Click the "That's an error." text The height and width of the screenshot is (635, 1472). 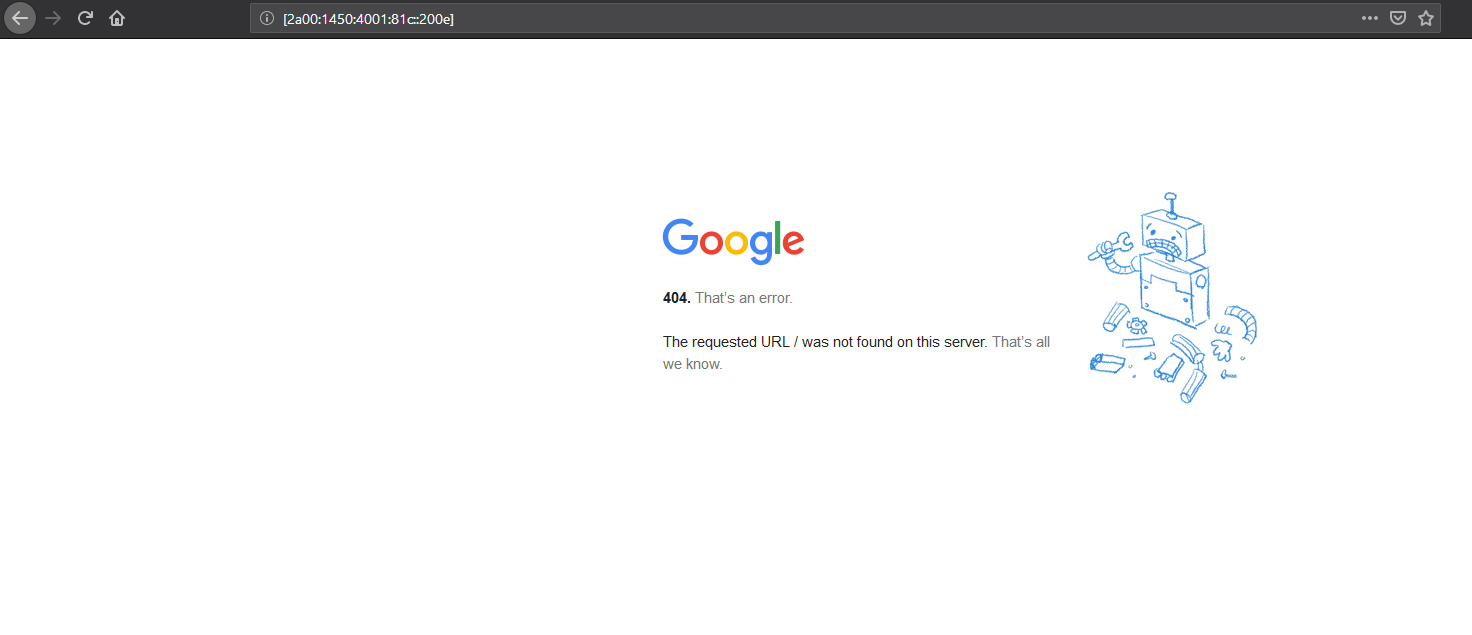(x=743, y=298)
